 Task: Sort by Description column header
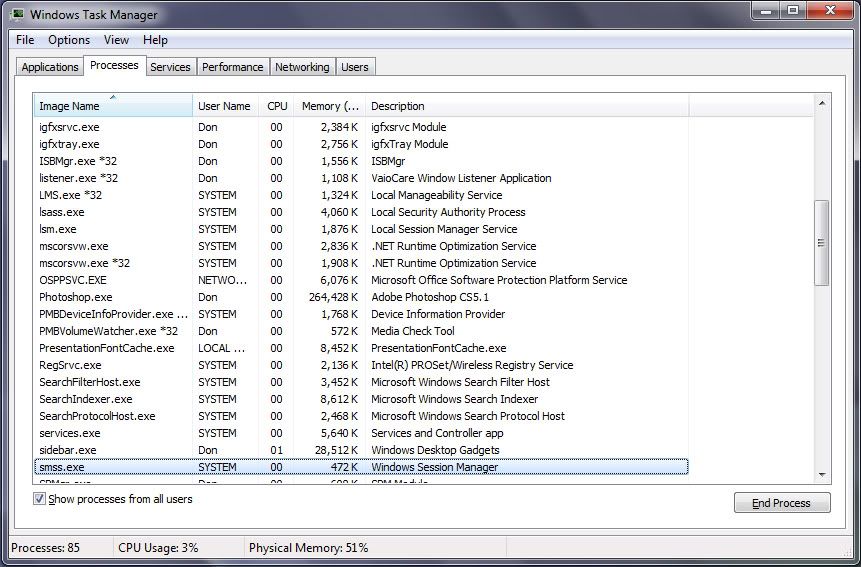[x=527, y=106]
